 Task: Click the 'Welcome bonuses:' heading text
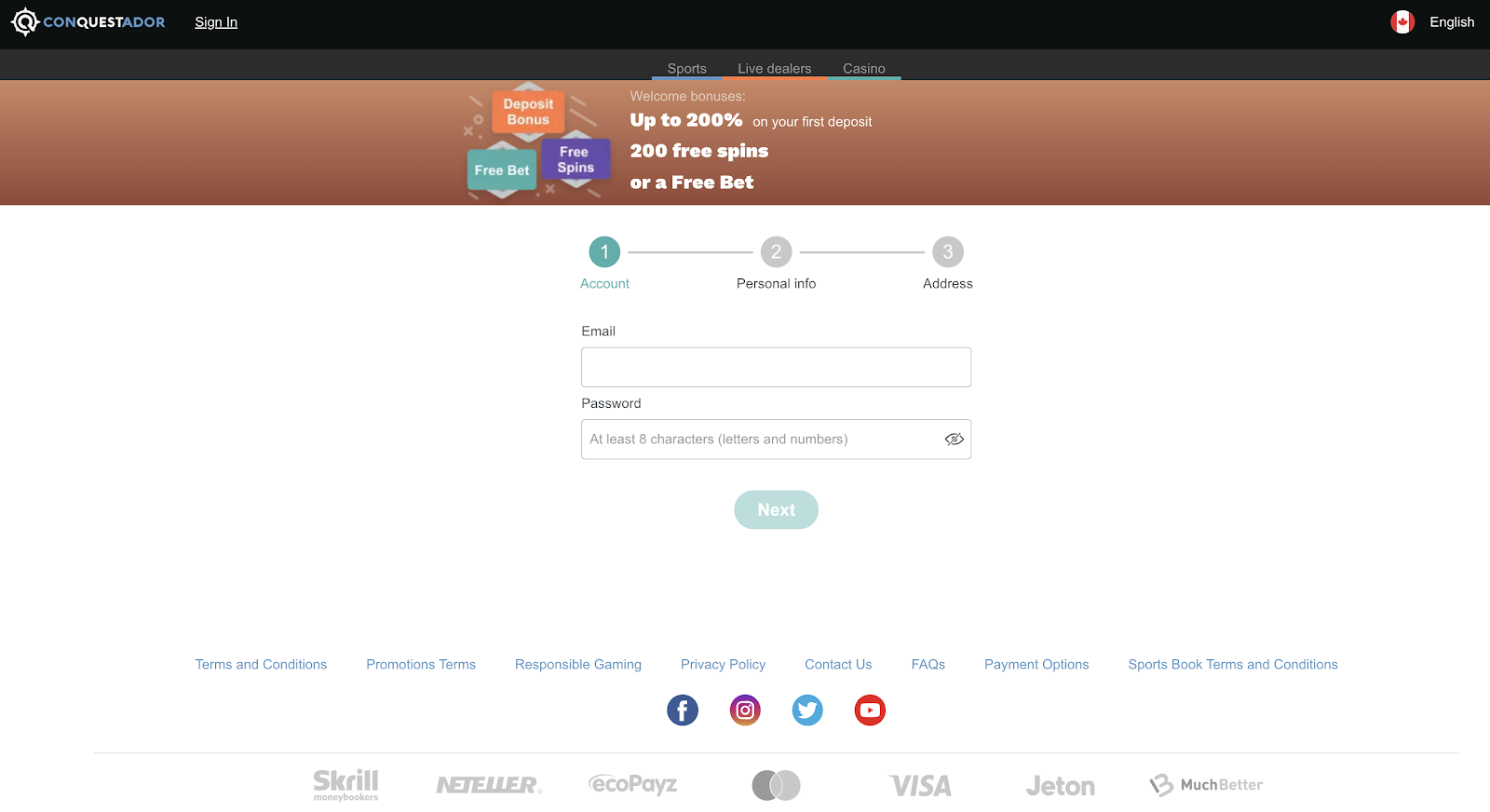687,96
